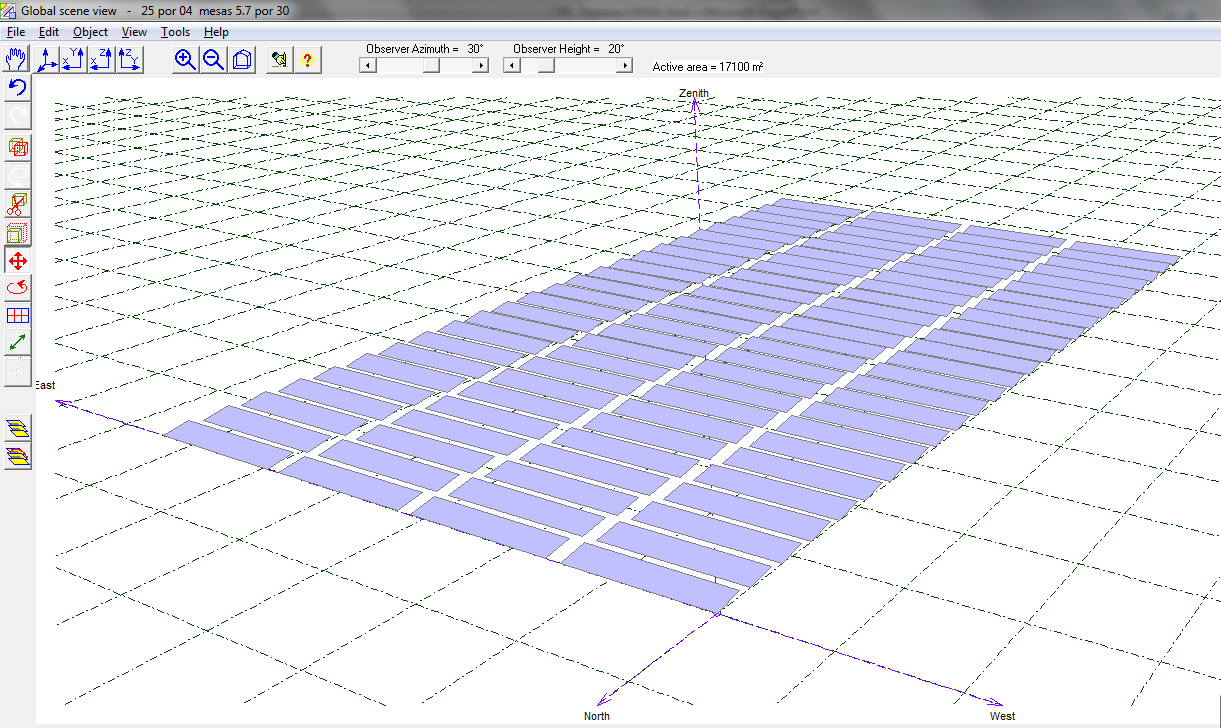Open the yellow question mark help
This screenshot has height=728, width=1221.
pyautogui.click(x=307, y=60)
